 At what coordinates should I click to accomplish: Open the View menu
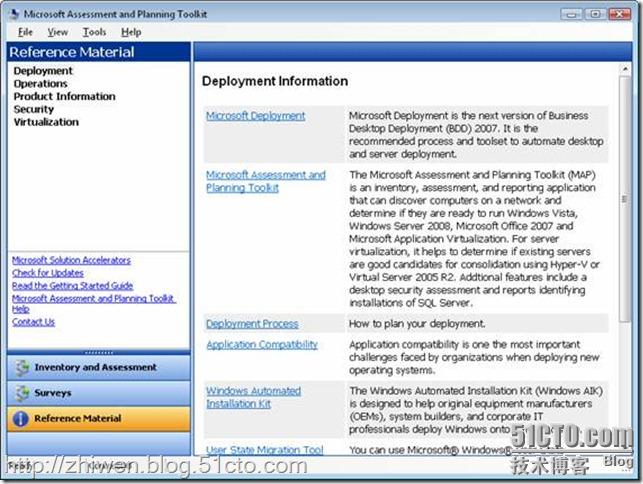[57, 32]
